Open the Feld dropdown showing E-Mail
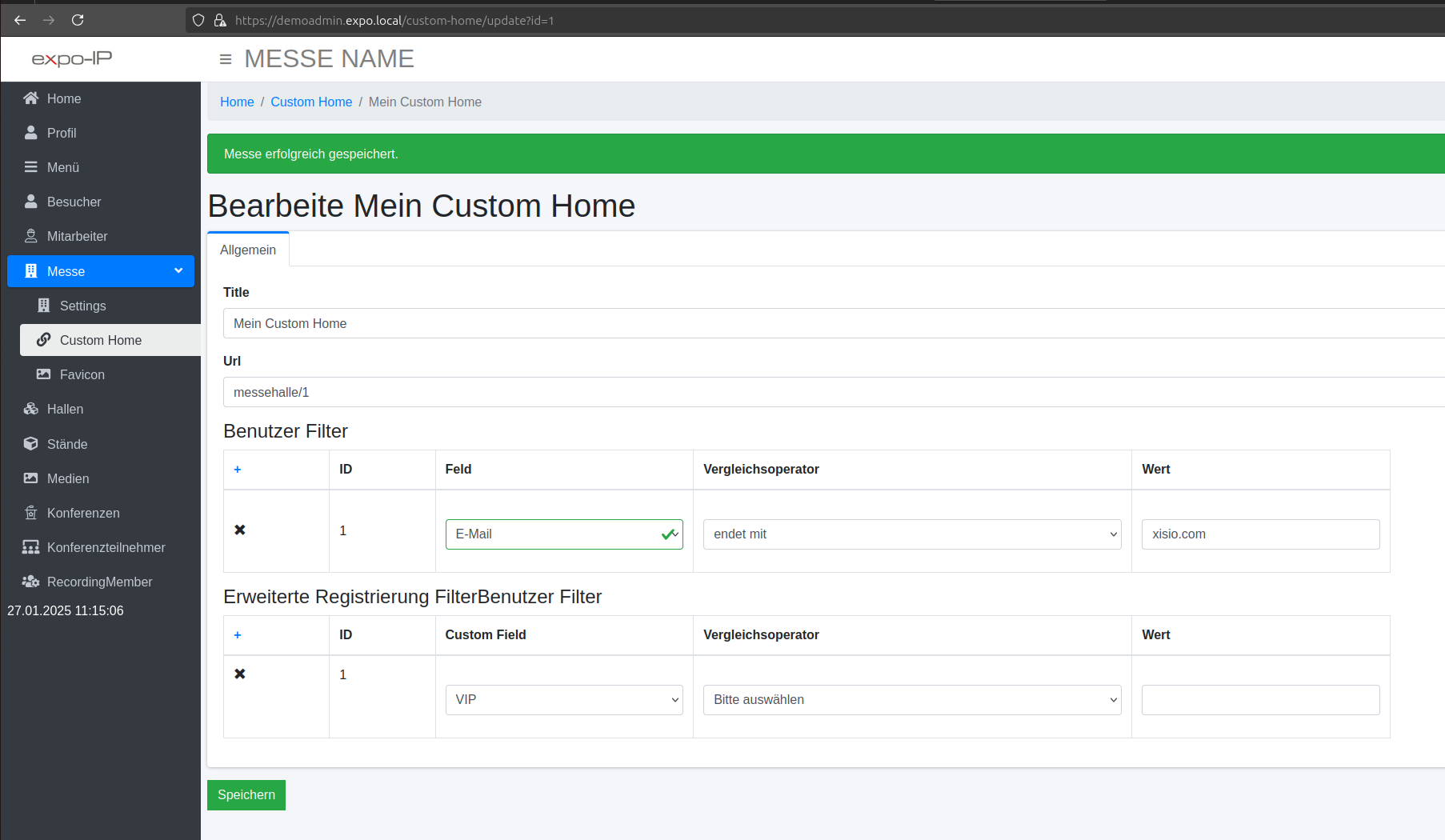Image resolution: width=1445 pixels, height=840 pixels. (x=563, y=534)
